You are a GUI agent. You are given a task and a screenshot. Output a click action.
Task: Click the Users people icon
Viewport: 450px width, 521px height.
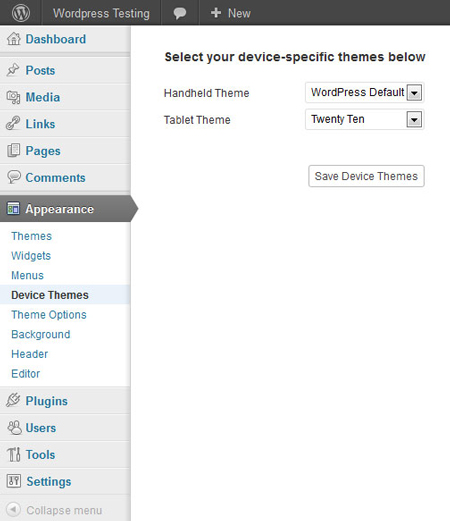14,427
